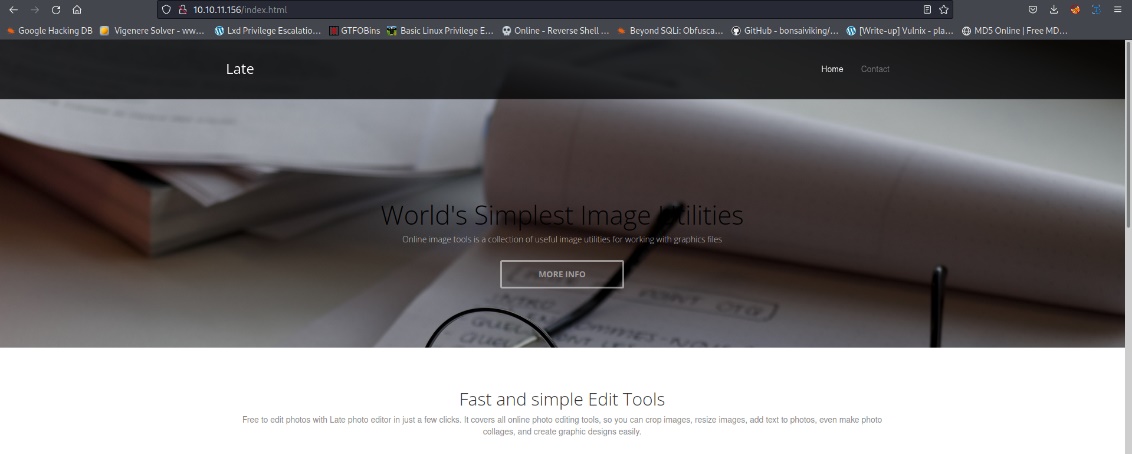This screenshot has width=1132, height=454.
Task: Select the Home navigation item
Action: coord(832,69)
